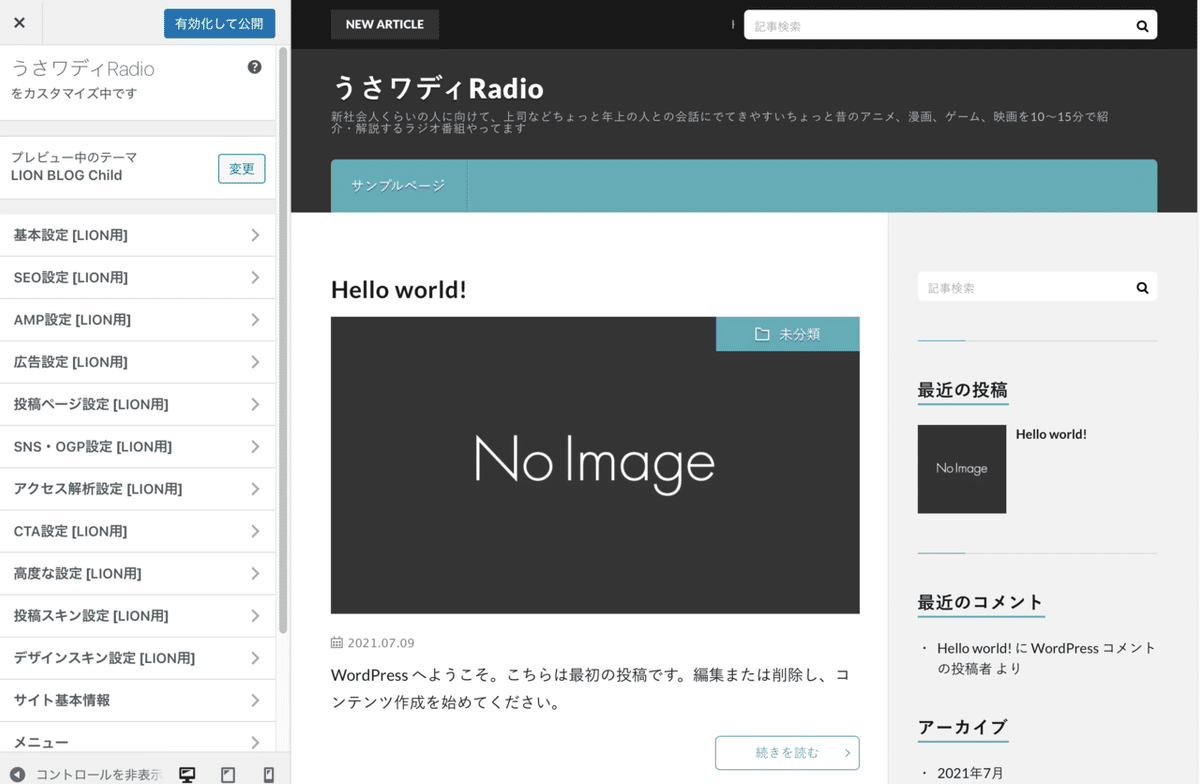This screenshot has height=784, width=1200.
Task: Collapse controls with コントロールを非表示 arrow icon
Action: [17, 775]
